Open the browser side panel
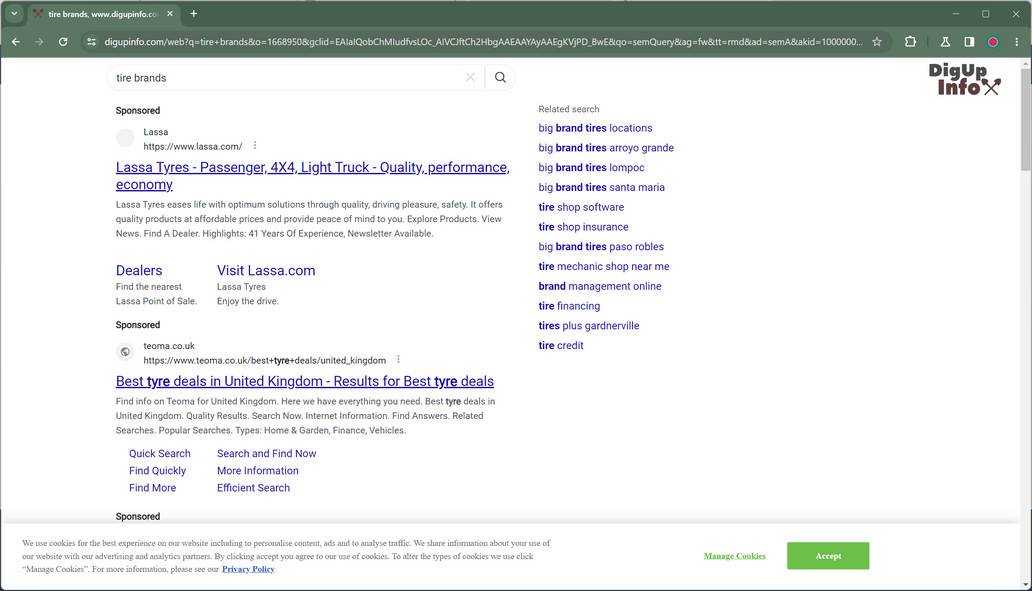 pyautogui.click(x=969, y=42)
